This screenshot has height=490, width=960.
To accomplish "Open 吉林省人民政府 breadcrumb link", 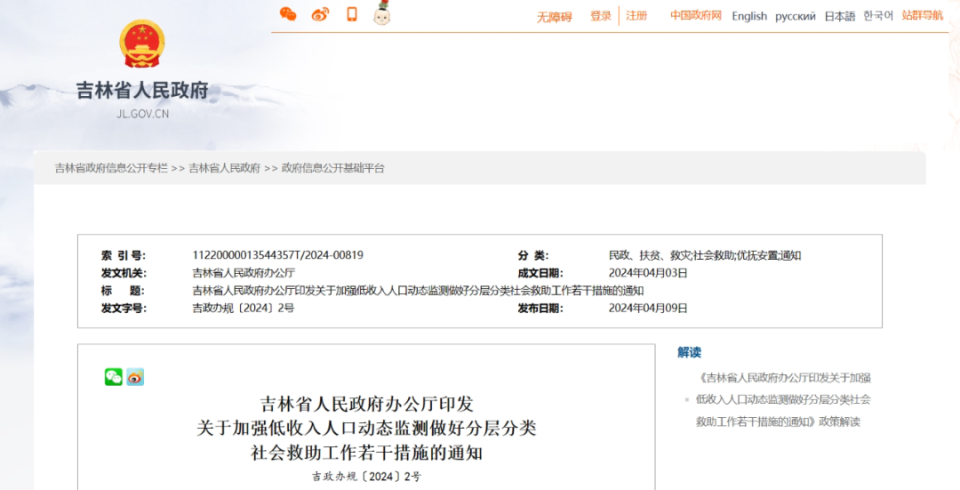I will click(x=224, y=168).
